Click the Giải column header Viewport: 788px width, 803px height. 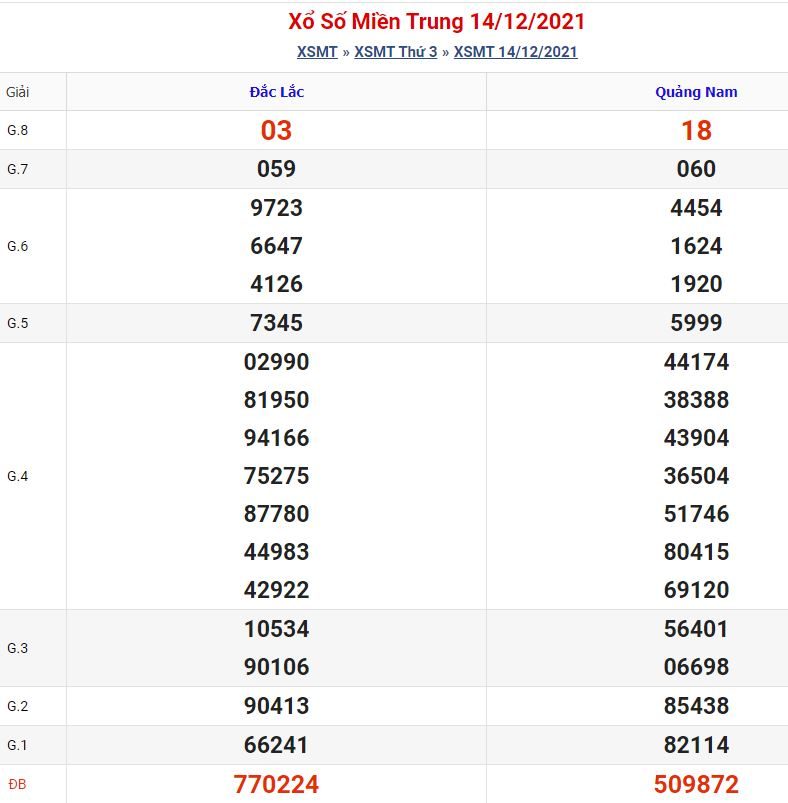click(17, 92)
